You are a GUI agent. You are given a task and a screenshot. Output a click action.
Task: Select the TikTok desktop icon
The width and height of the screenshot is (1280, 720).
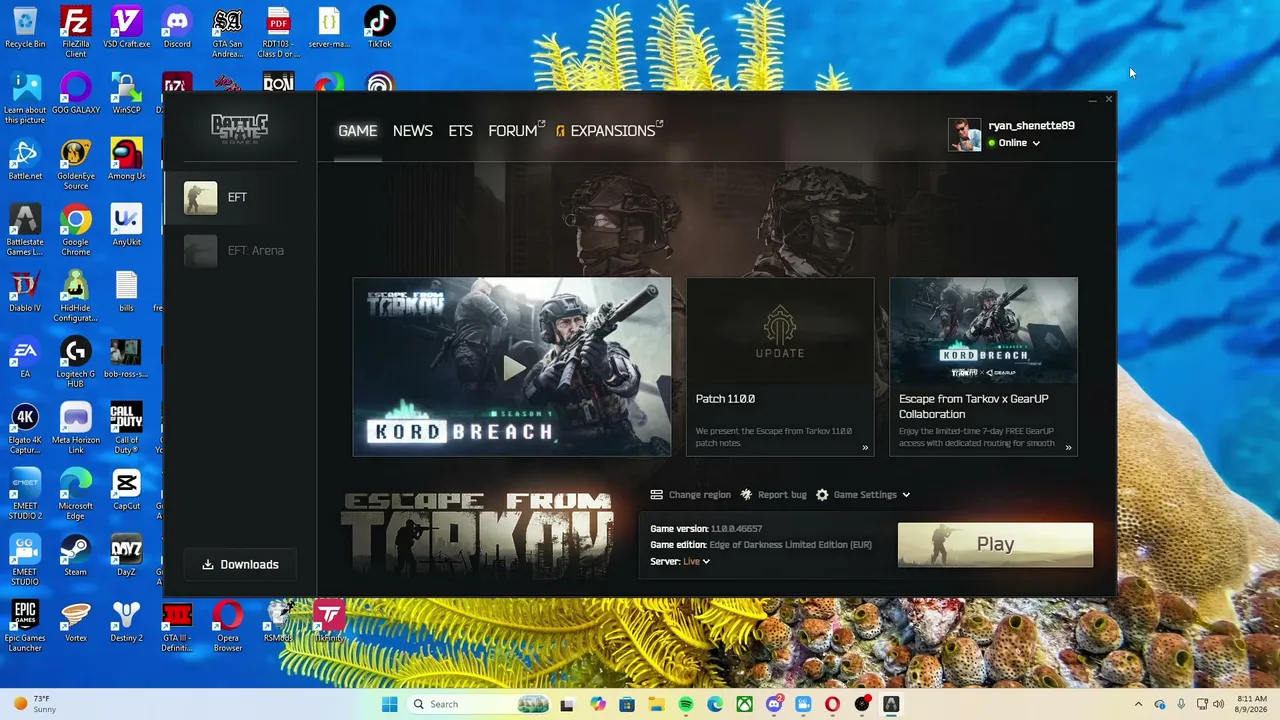pos(380,27)
